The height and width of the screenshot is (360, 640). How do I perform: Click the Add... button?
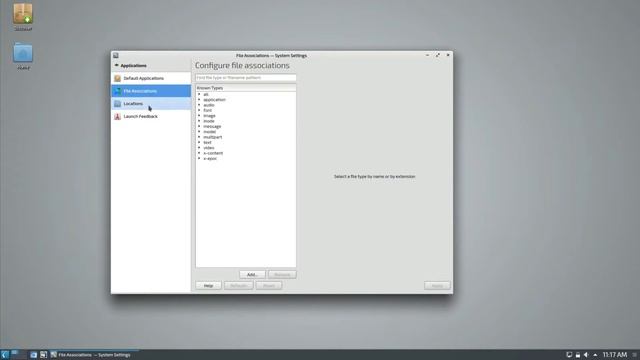[x=252, y=275]
